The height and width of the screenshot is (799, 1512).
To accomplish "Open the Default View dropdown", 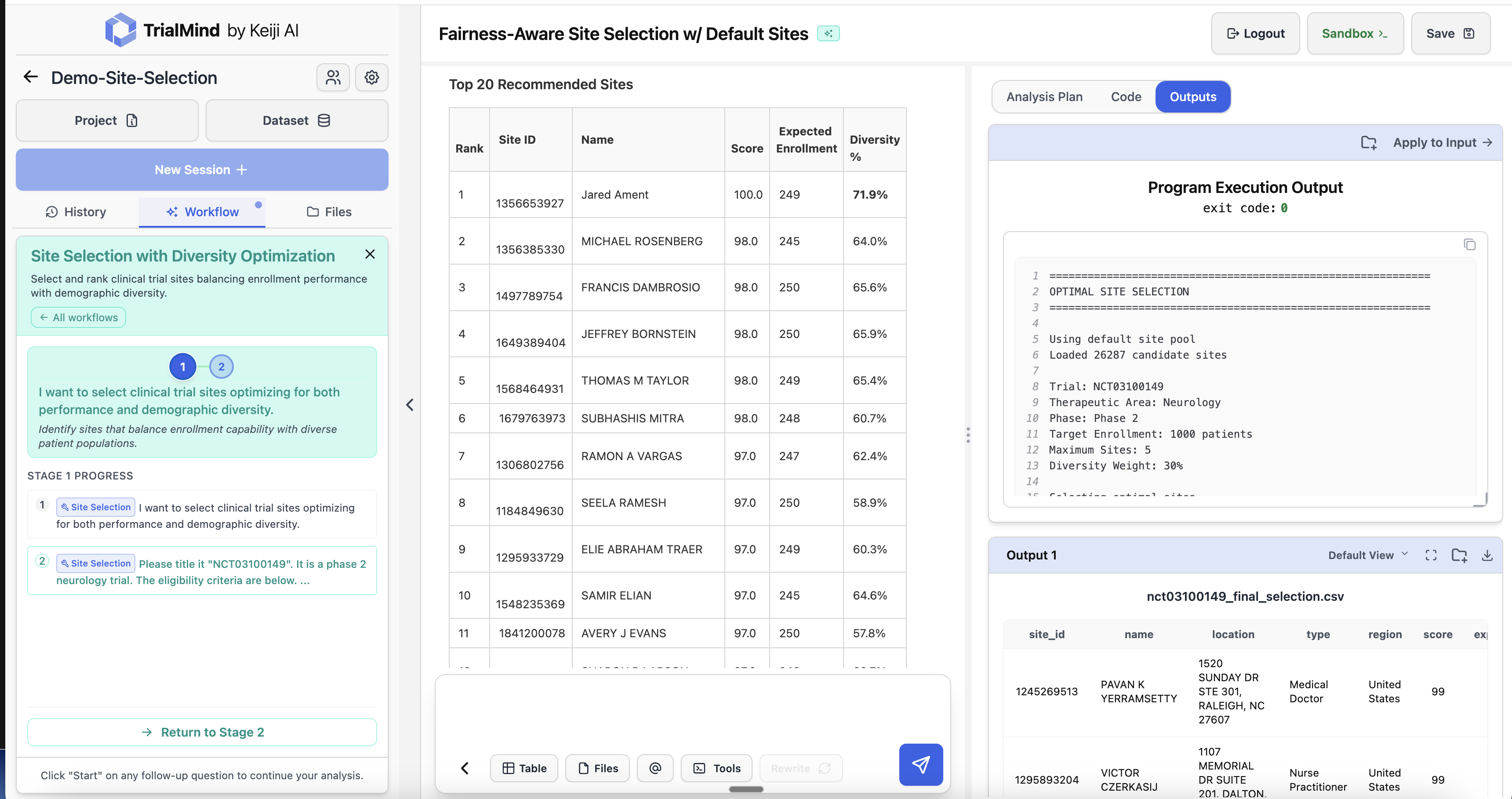I will coord(1367,556).
